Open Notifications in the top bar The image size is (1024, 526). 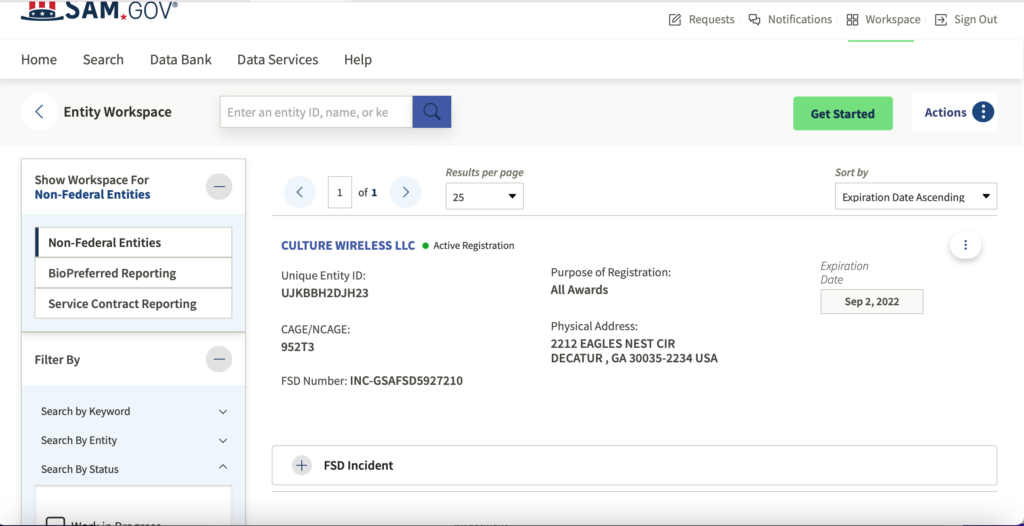(x=790, y=20)
